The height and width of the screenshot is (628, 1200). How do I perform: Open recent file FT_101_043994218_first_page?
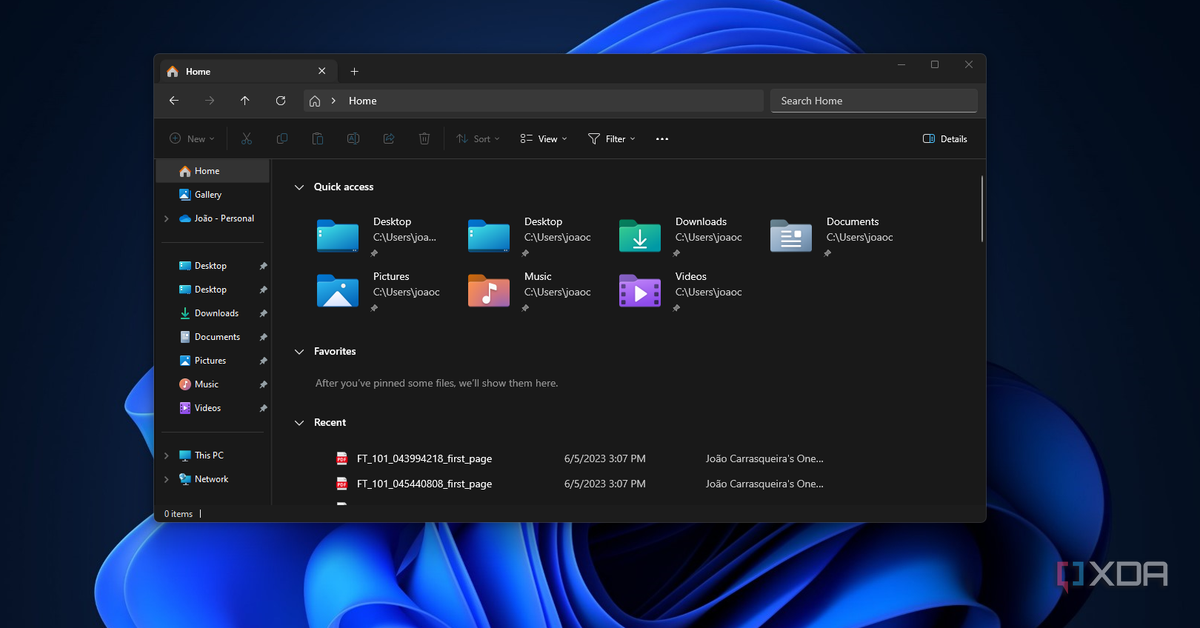click(x=424, y=459)
